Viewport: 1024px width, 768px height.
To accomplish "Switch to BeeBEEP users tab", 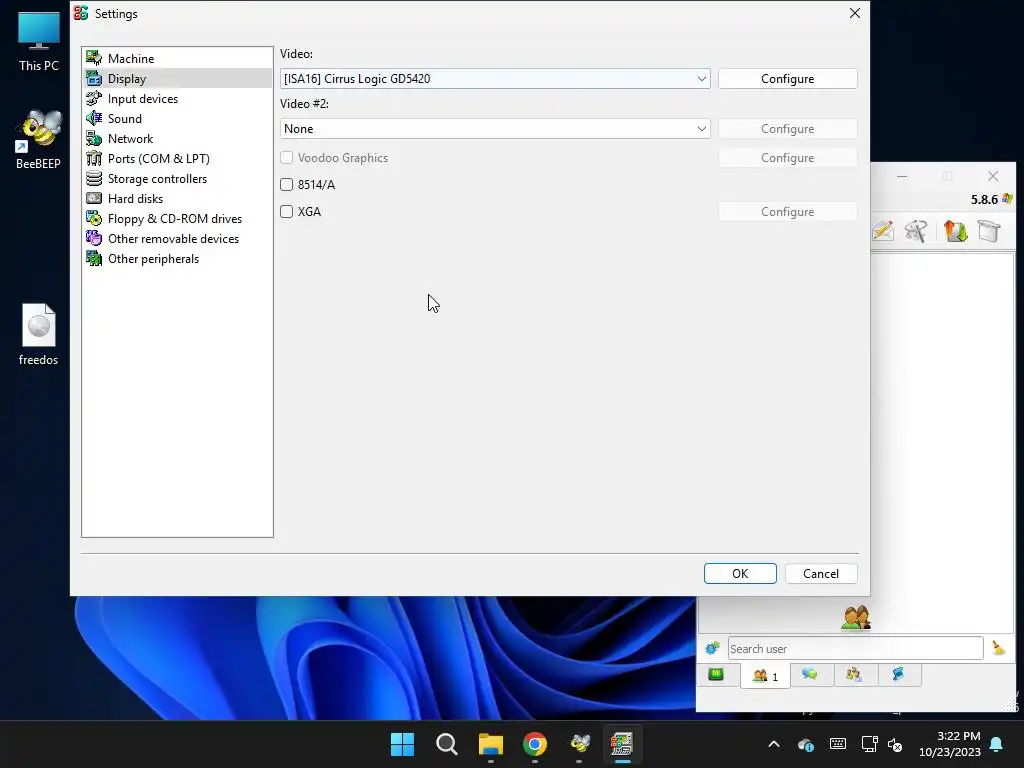I will [x=765, y=675].
